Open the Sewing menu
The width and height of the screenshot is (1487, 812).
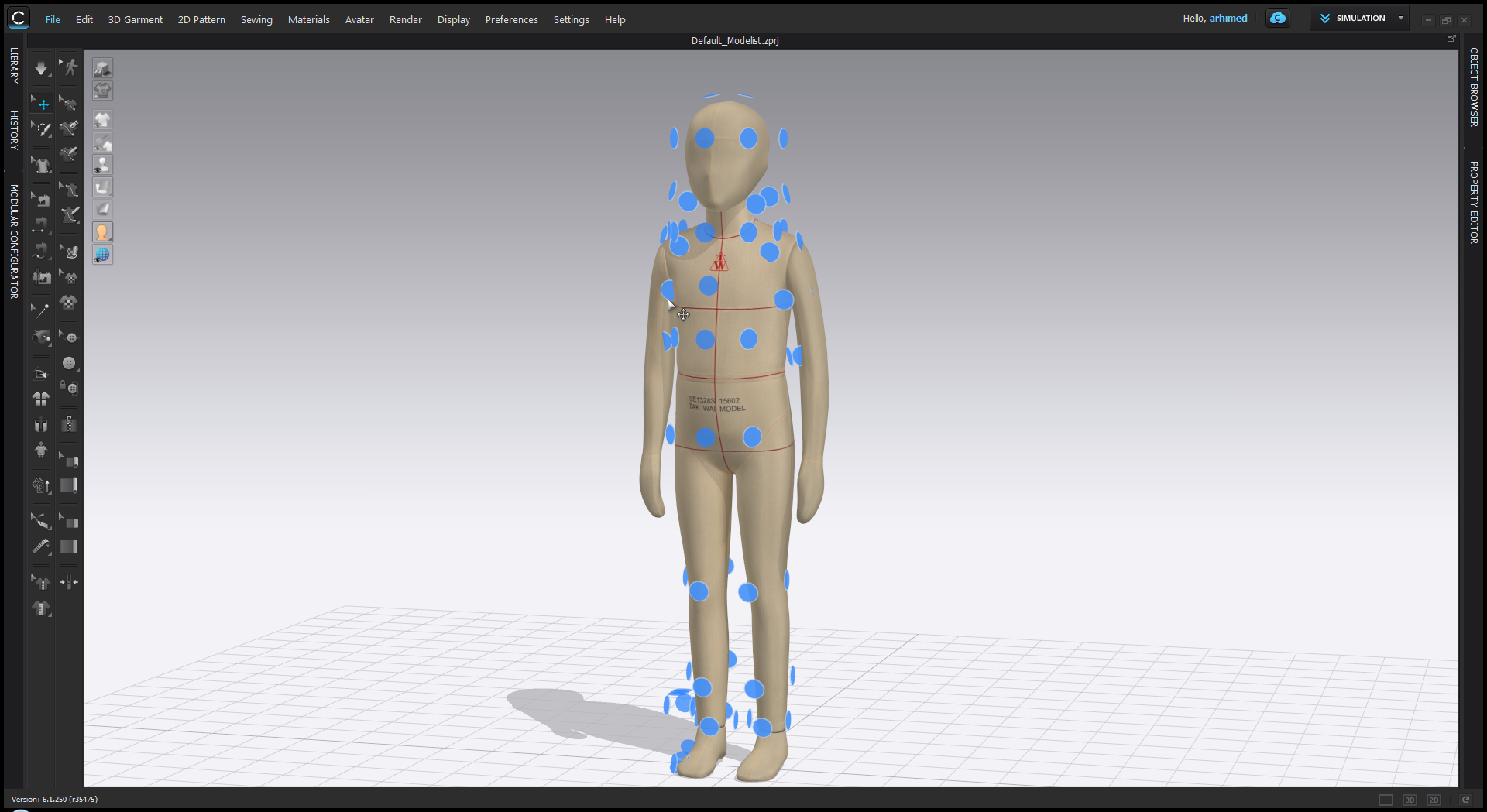coord(256,19)
